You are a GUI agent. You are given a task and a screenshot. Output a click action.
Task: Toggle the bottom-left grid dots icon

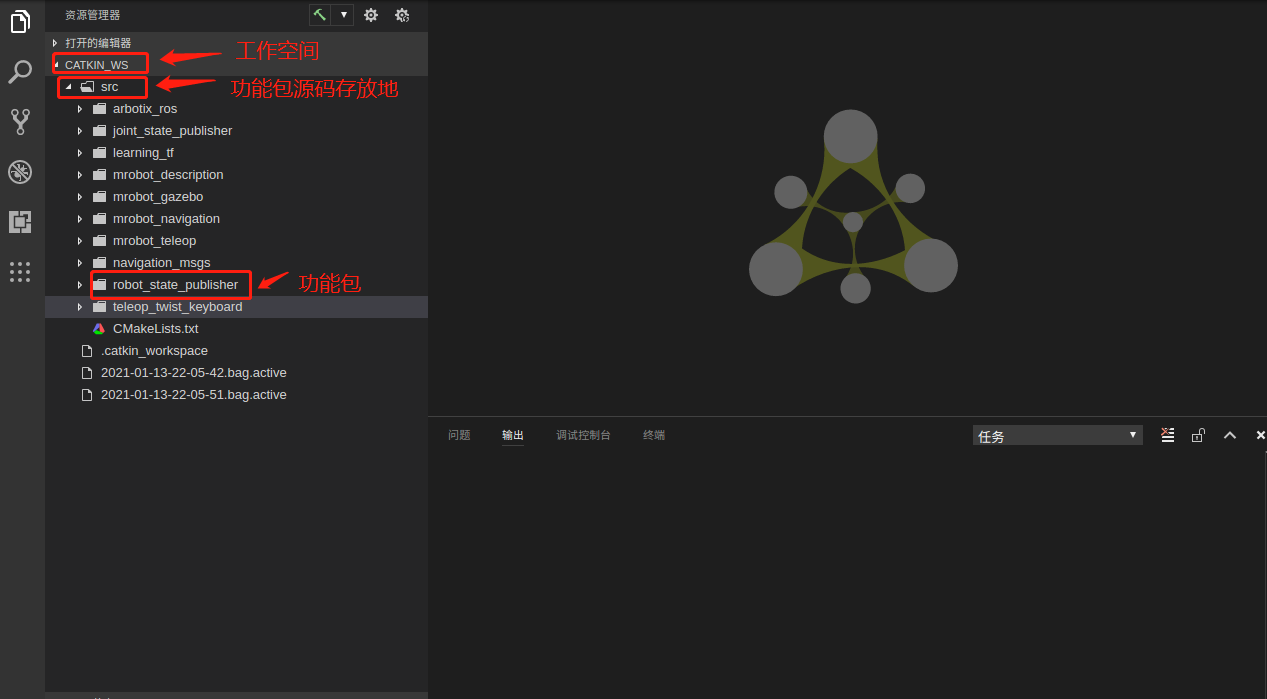coord(20,272)
